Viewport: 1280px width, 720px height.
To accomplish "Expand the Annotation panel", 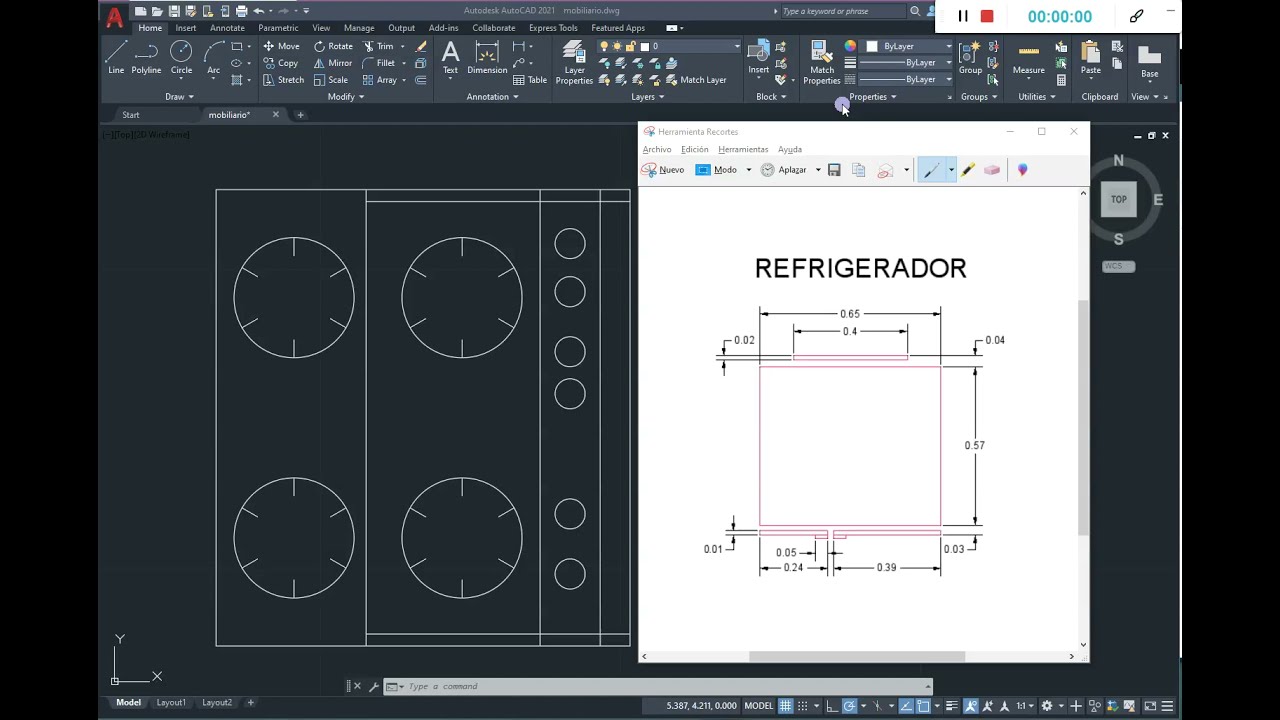I will pos(492,97).
